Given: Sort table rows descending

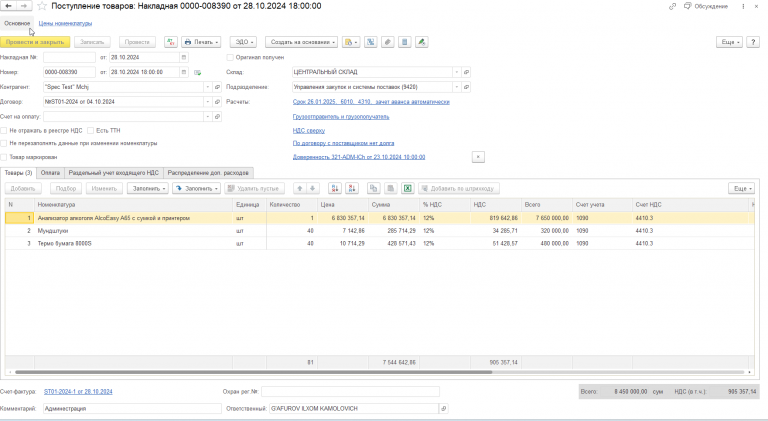Looking at the screenshot, I should (352, 188).
